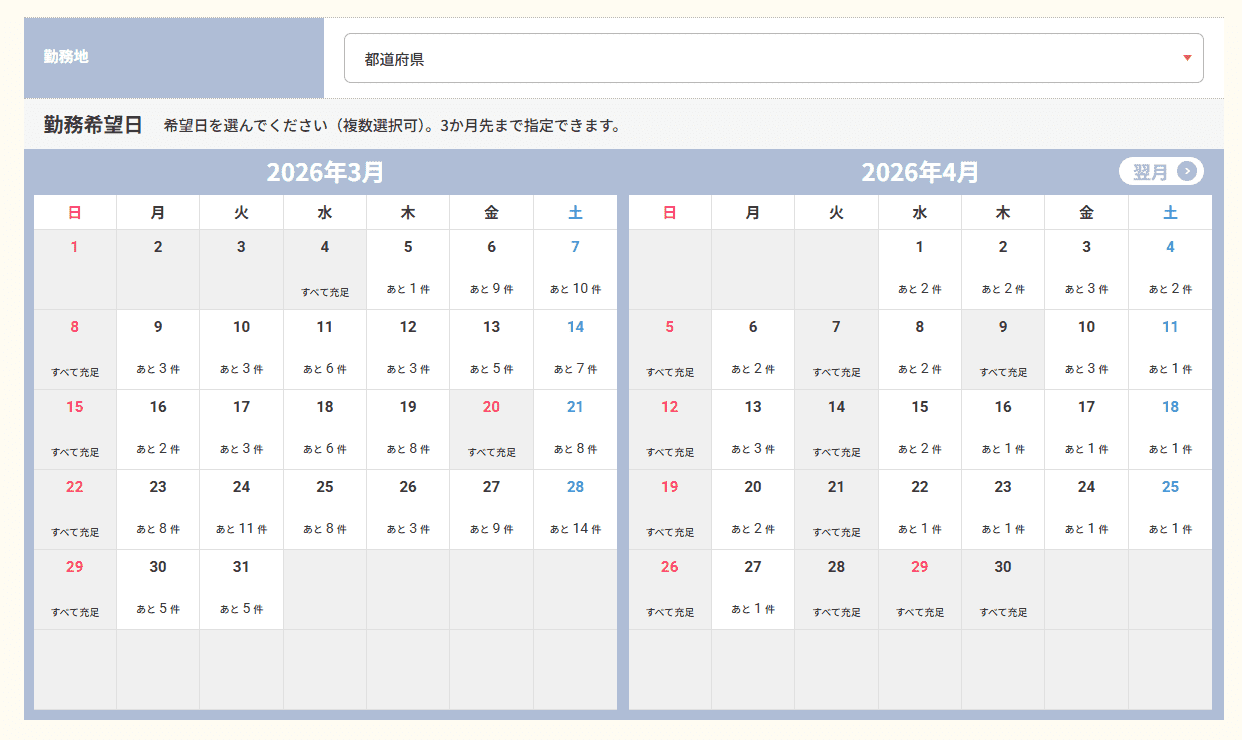Image resolution: width=1242 pixels, height=740 pixels.
Task: Click the red dropdown arrow for 勤務地
Action: [x=1187, y=58]
